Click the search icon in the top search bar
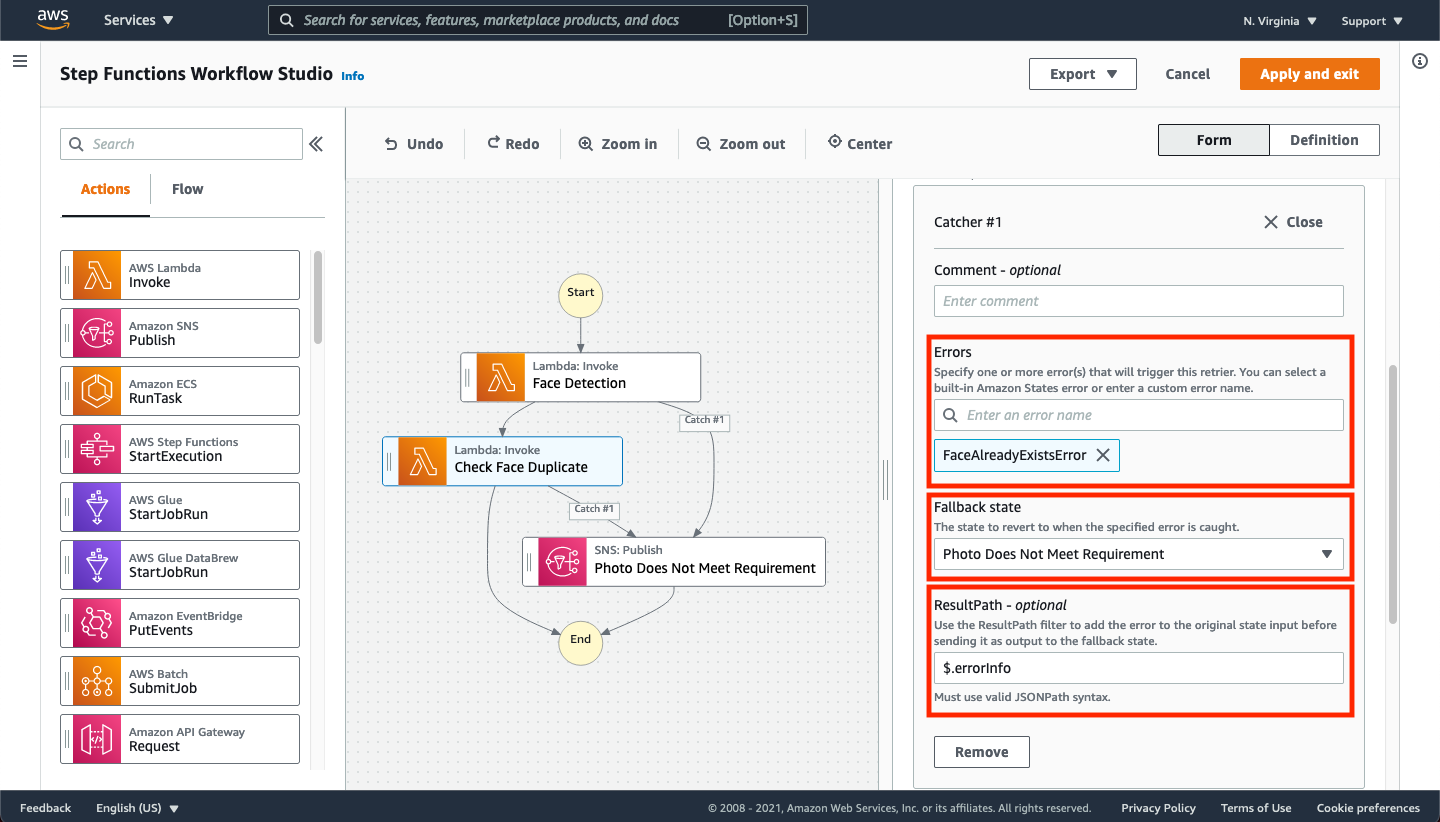This screenshot has width=1440, height=822. pyautogui.click(x=287, y=20)
